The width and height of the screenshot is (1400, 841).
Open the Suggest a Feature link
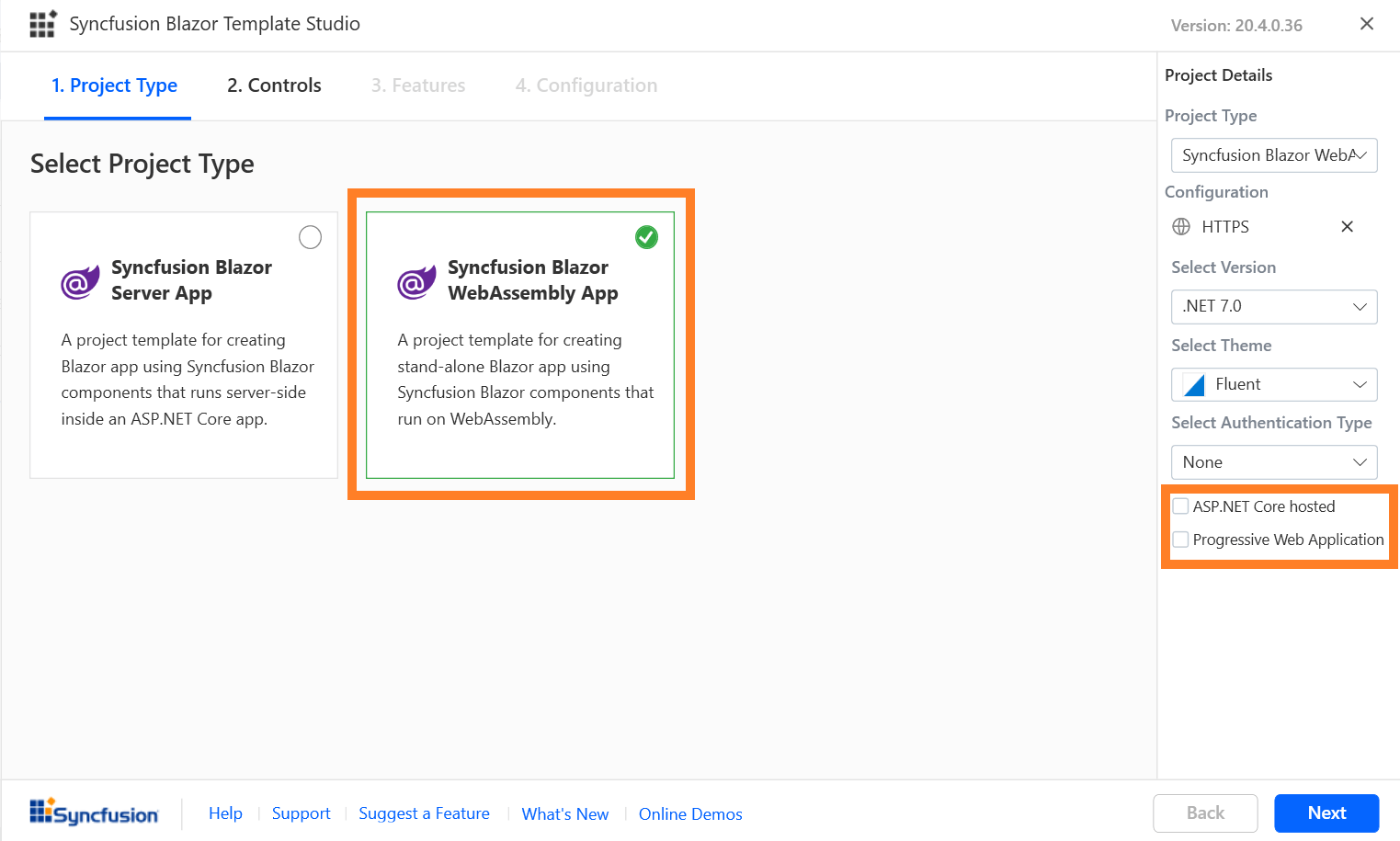(424, 813)
